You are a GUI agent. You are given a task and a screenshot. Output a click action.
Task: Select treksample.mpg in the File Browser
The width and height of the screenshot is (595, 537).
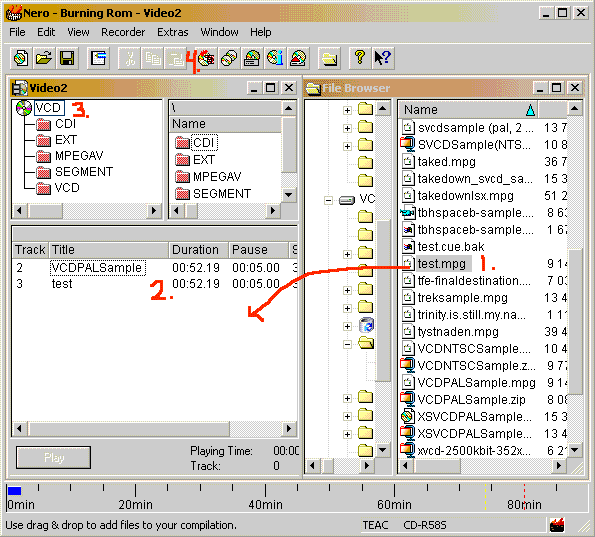[x=462, y=298]
